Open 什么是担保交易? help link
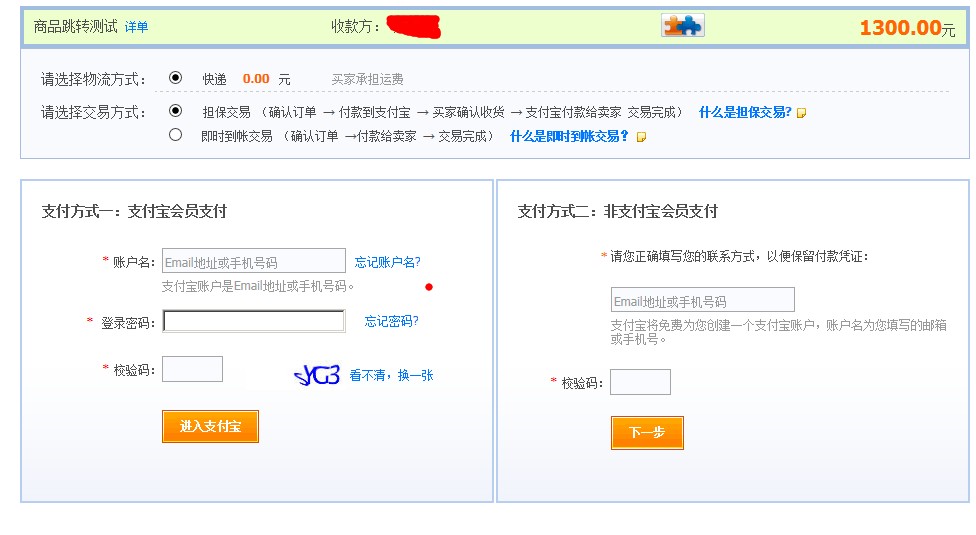Viewport: 976px width, 535px height. click(x=745, y=112)
